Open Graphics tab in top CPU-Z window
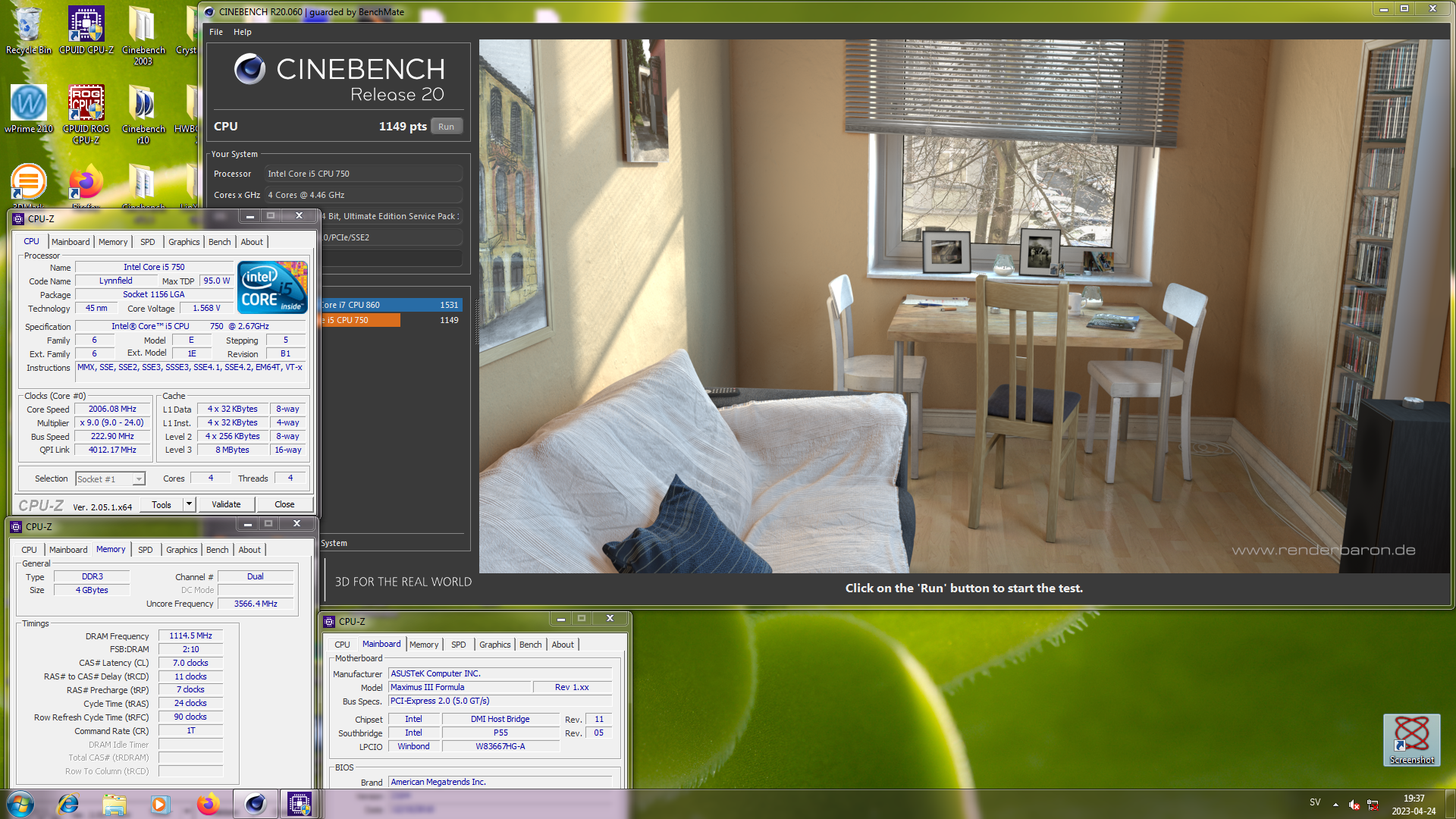This screenshot has width=1456, height=819. tap(184, 242)
